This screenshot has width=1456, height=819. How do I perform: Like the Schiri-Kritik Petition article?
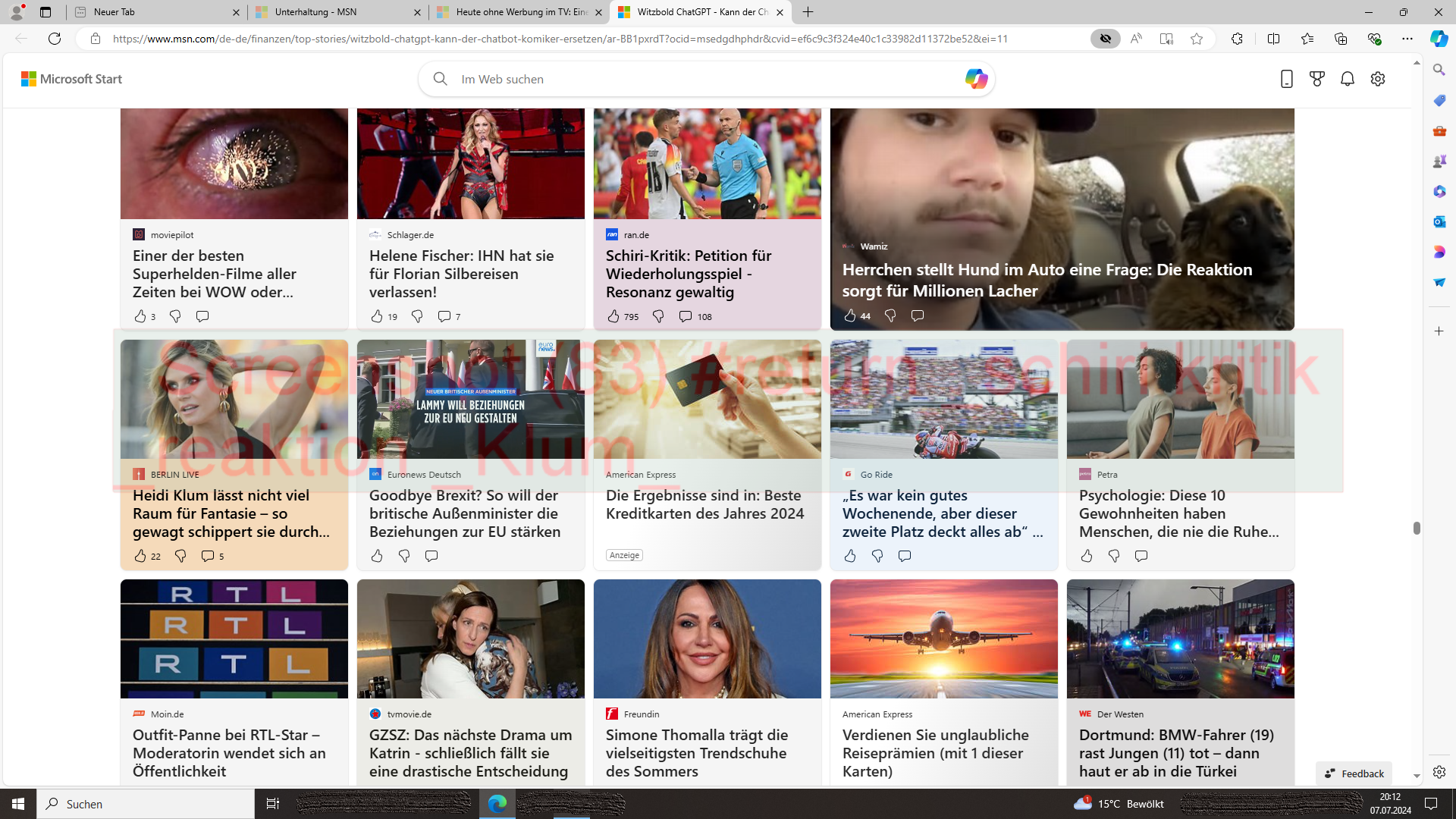tap(613, 316)
